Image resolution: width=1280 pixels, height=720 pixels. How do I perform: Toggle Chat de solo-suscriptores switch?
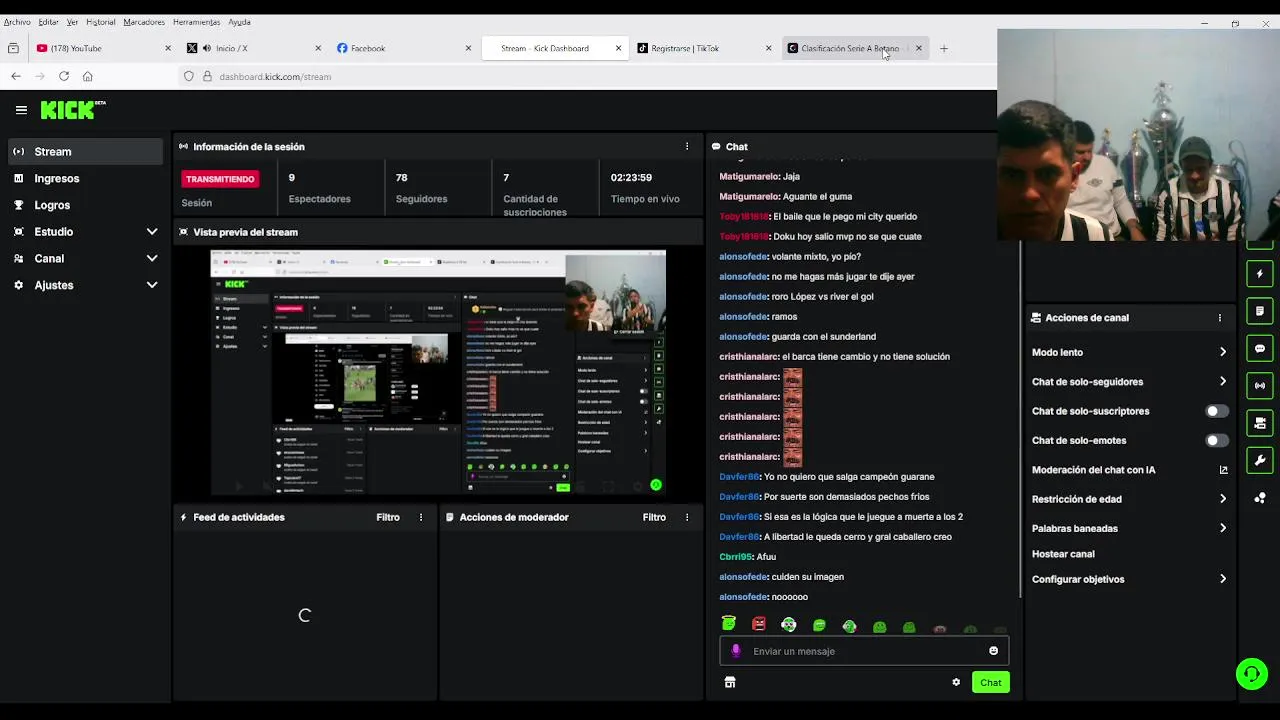pos(1216,411)
